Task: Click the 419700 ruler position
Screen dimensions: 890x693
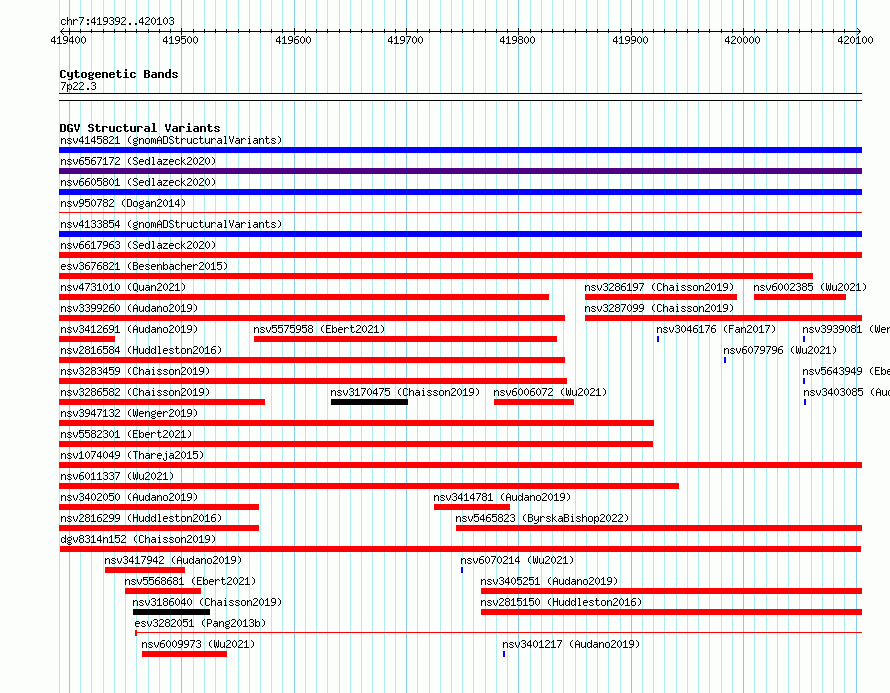Action: [x=405, y=40]
